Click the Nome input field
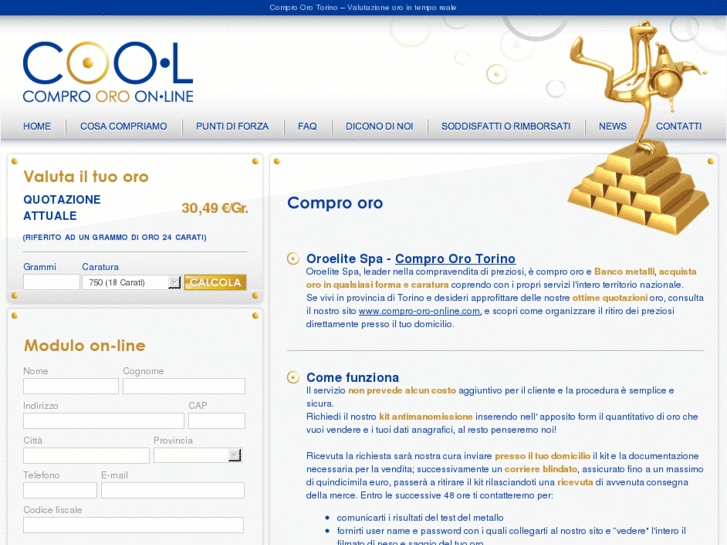The image size is (727, 545). [x=71, y=386]
